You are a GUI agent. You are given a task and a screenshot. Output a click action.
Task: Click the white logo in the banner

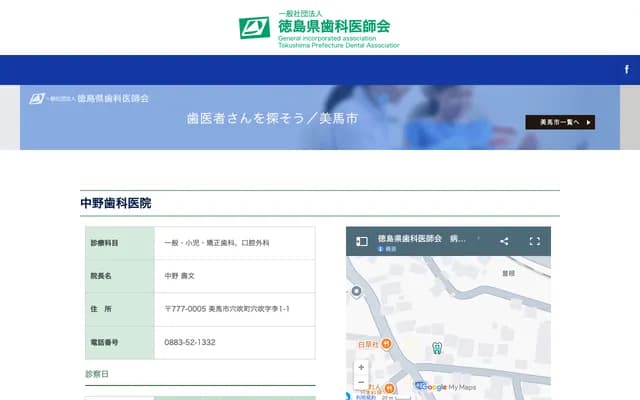click(x=89, y=98)
